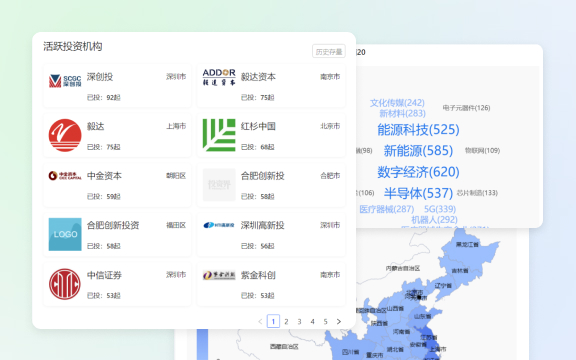Click the 中金资本 CICC Capital logo
This screenshot has height=360, width=576.
click(65, 176)
